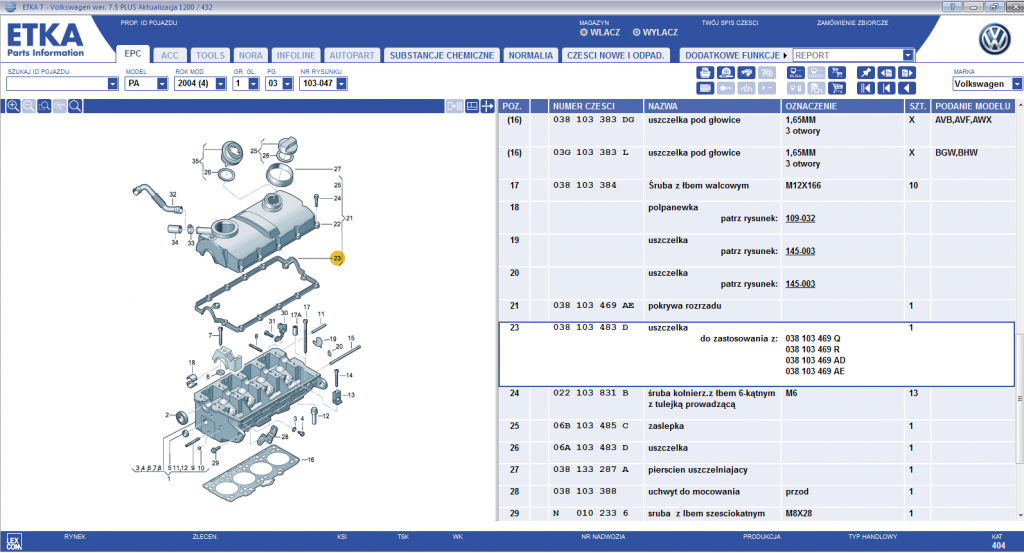Image resolution: width=1024 pixels, height=553 pixels.
Task: Click the skip-to-first double bar arrow icon
Action: point(866,88)
